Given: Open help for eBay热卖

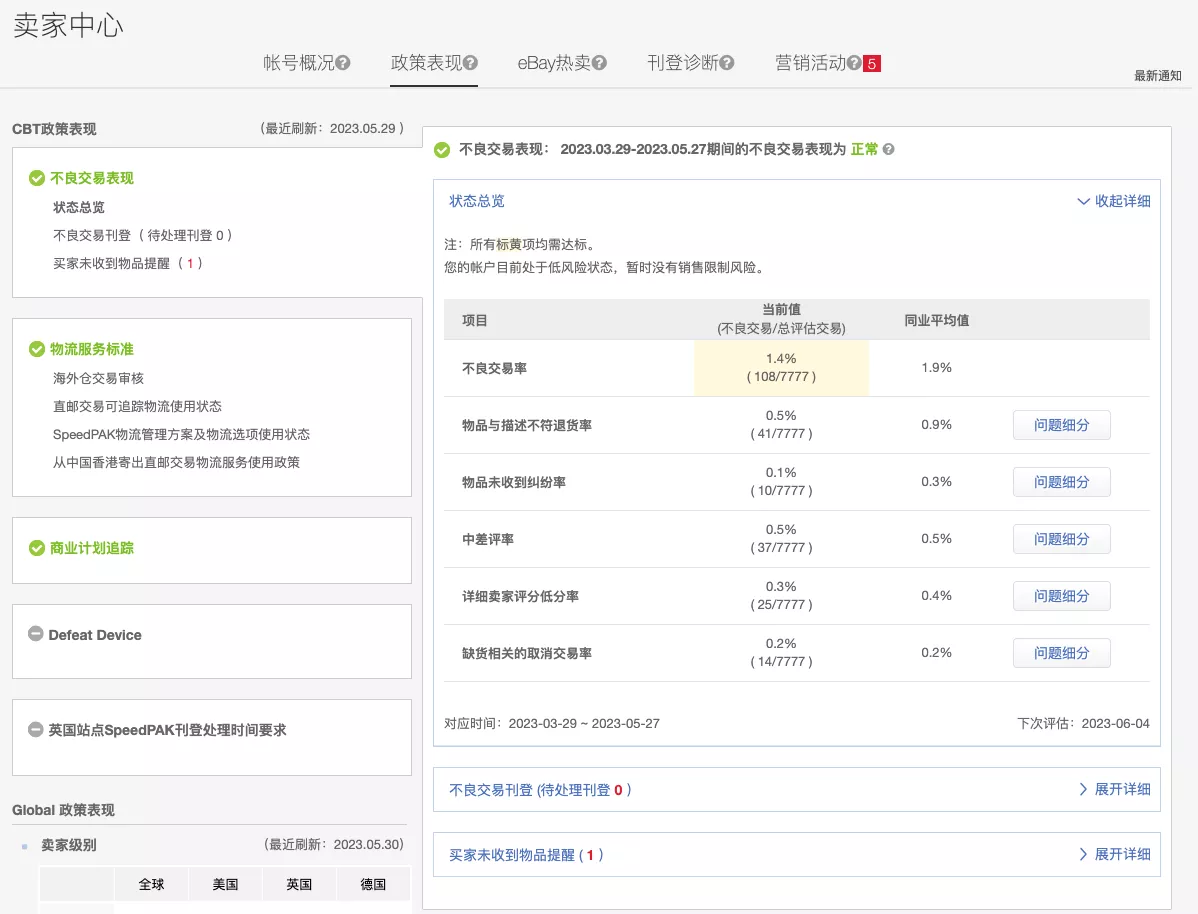Looking at the screenshot, I should (600, 61).
